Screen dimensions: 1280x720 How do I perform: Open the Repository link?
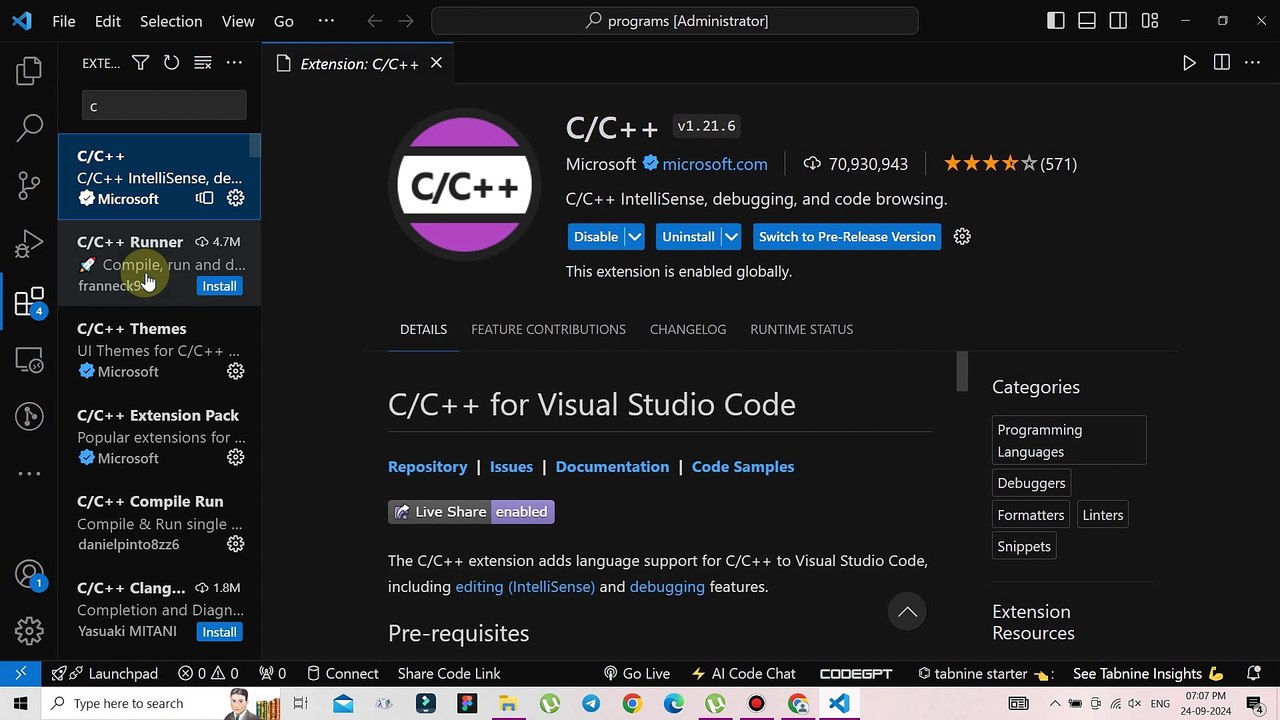(x=427, y=467)
